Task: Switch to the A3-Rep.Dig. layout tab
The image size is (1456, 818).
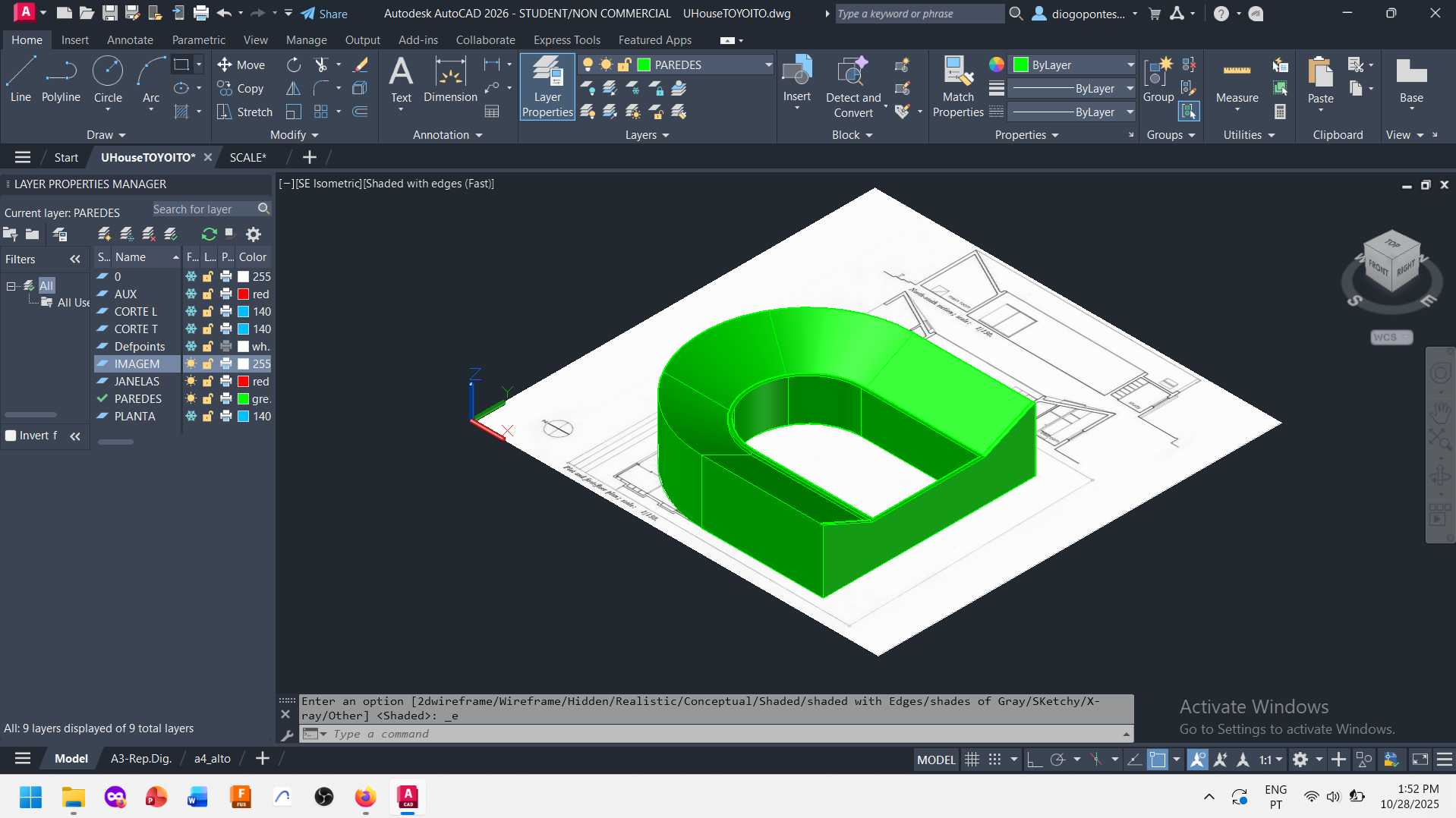Action: click(x=141, y=759)
